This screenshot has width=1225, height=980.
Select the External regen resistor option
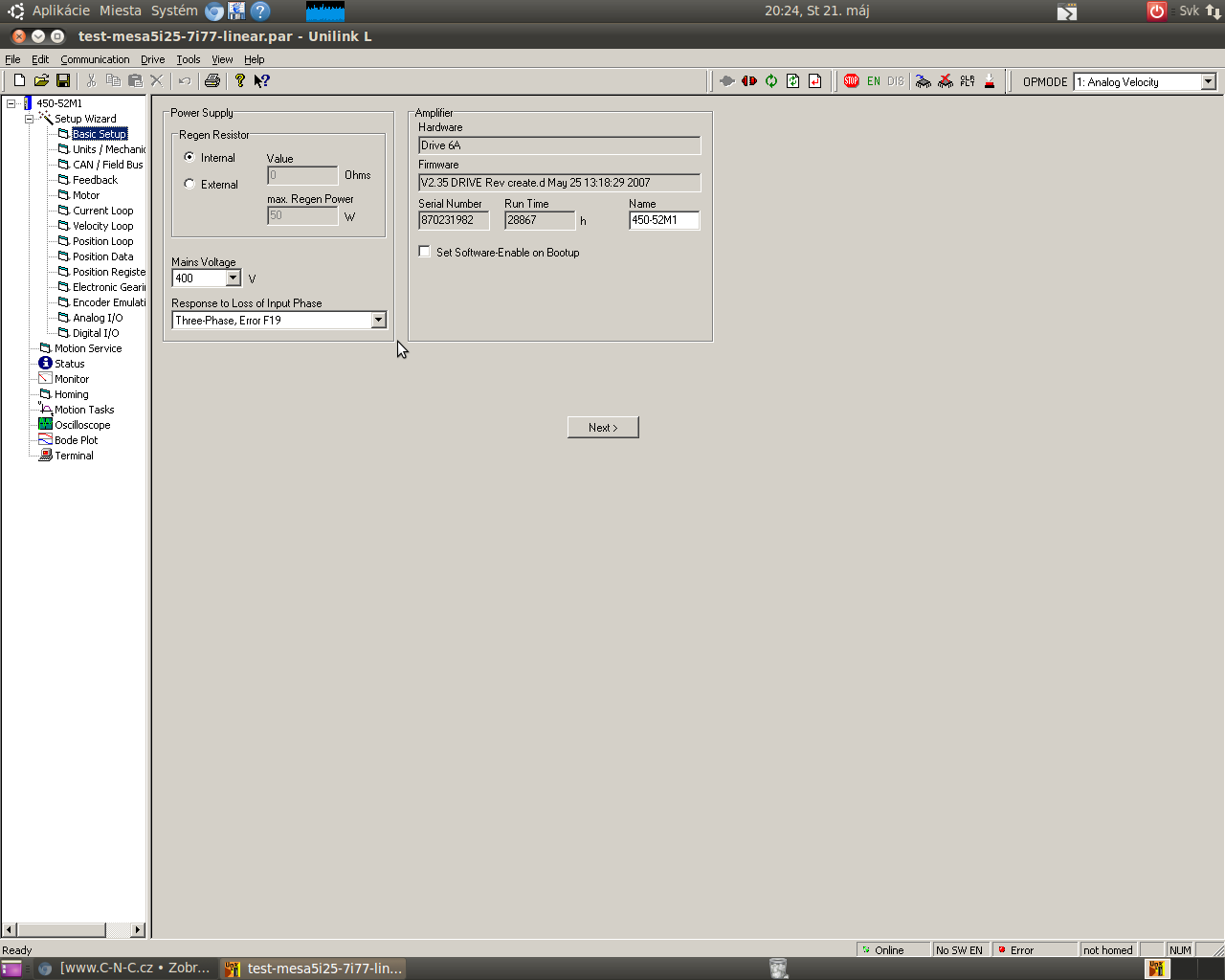189,184
